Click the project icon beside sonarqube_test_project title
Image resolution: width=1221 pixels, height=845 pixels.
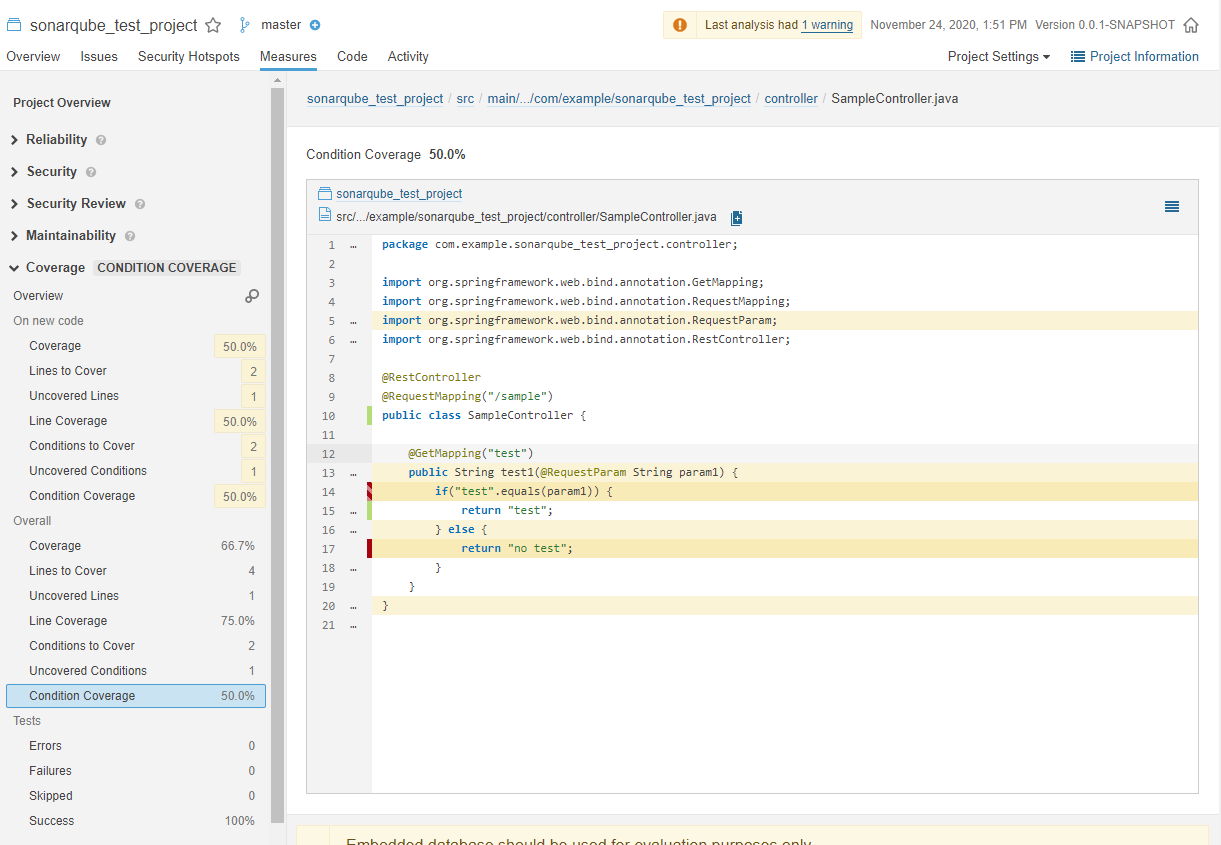(14, 25)
